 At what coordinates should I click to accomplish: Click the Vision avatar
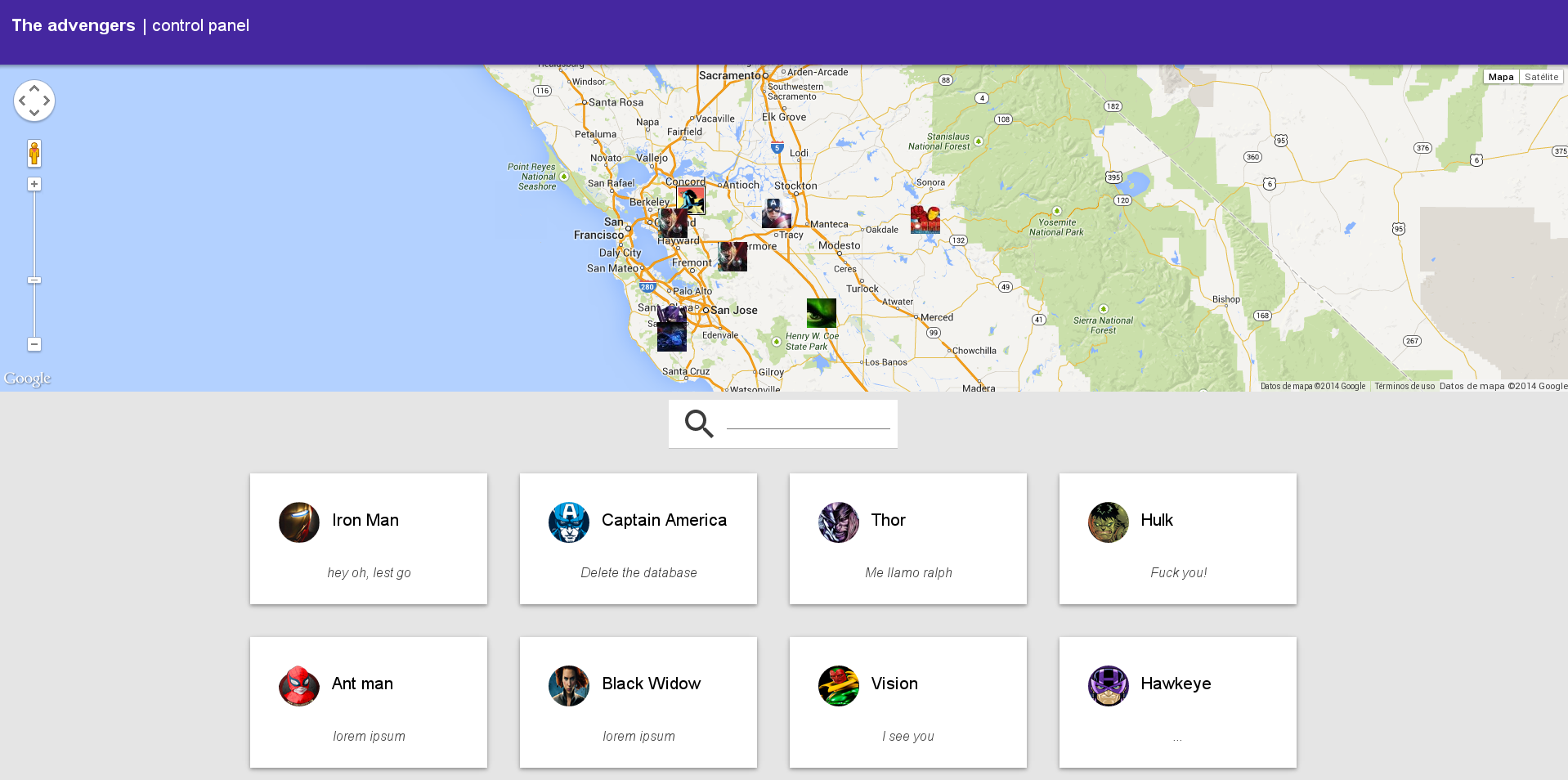[x=839, y=685]
